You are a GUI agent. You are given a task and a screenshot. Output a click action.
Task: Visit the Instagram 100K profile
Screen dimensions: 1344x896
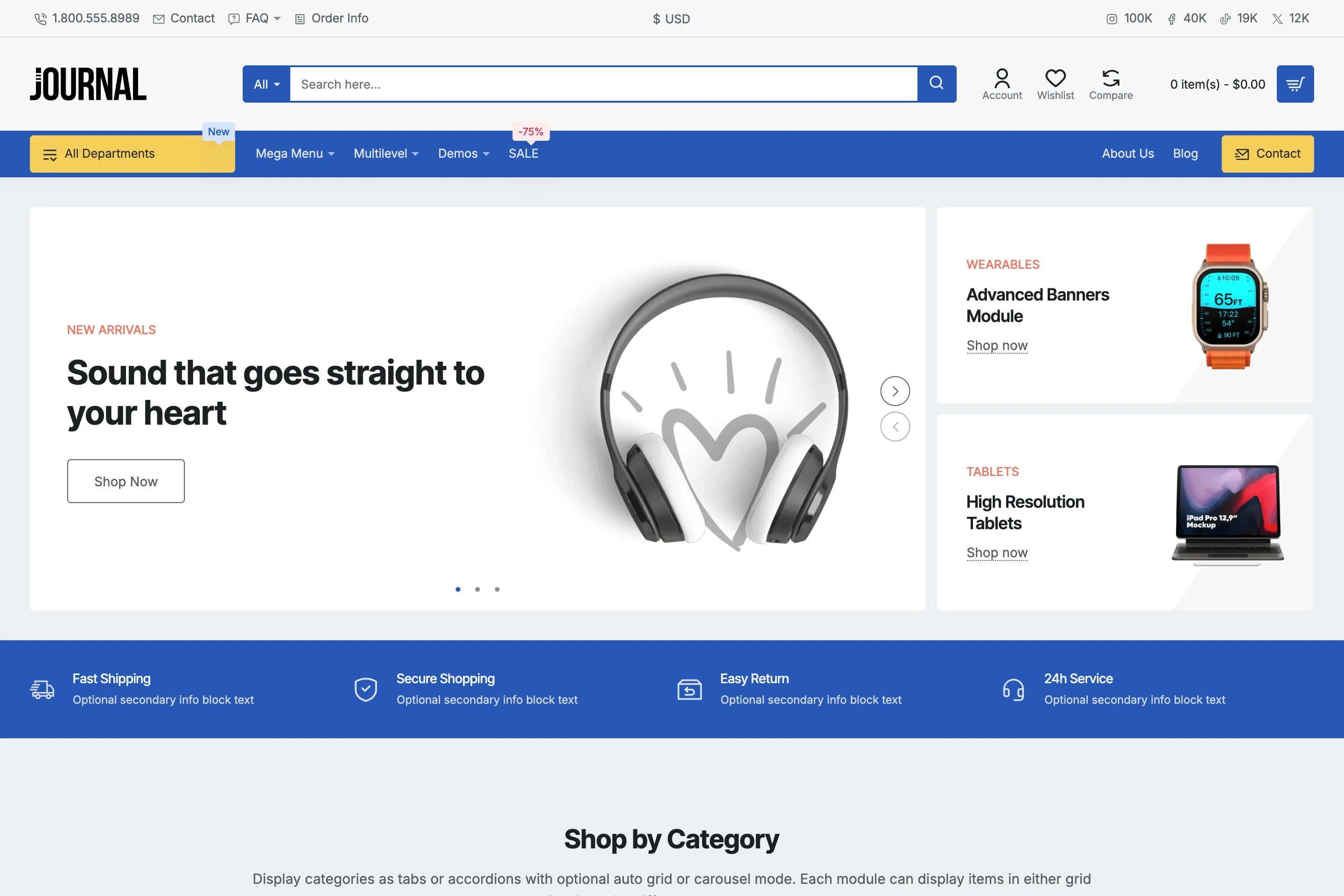pos(1129,18)
